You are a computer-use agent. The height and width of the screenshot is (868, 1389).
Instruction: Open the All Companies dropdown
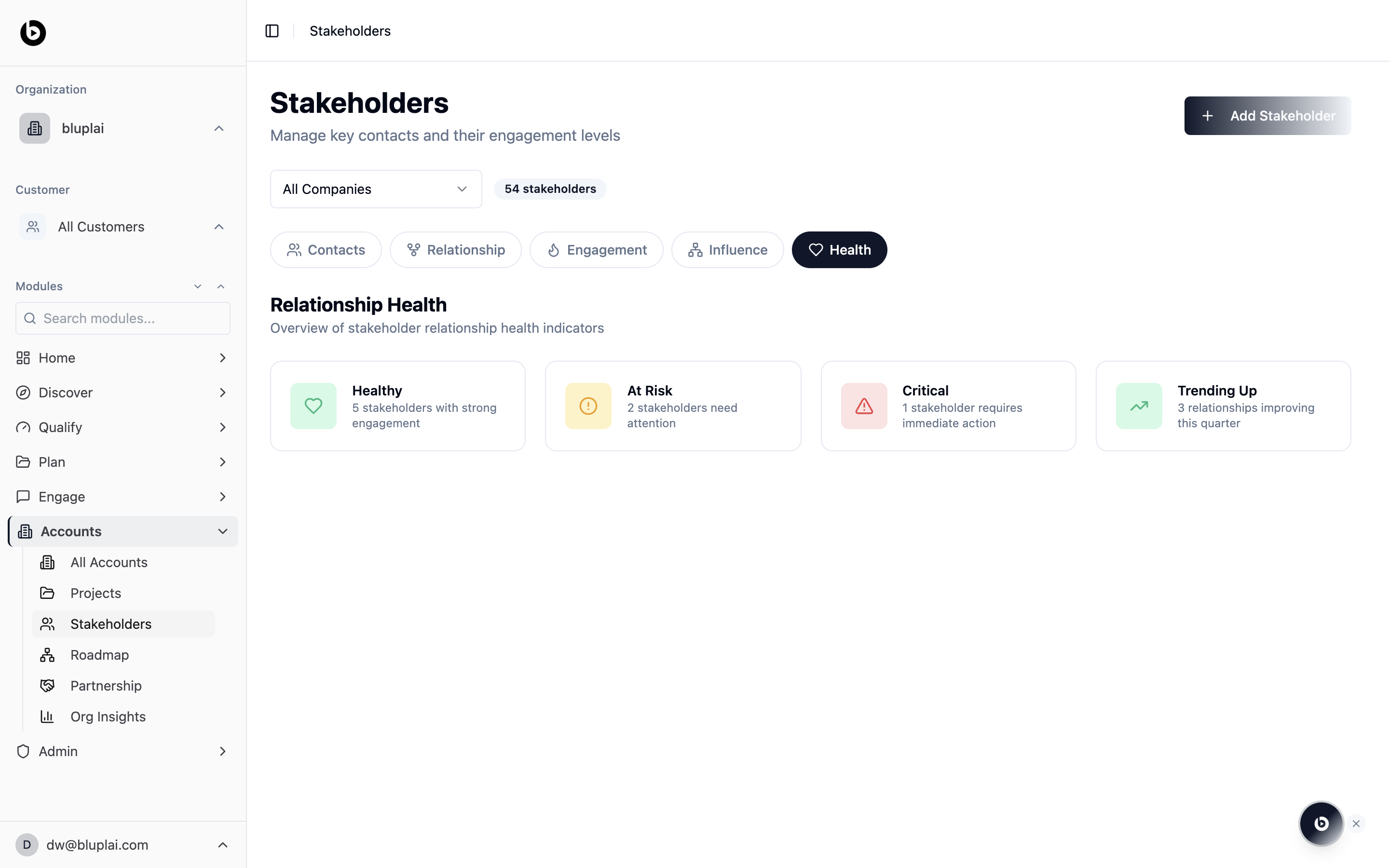pyautogui.click(x=375, y=189)
